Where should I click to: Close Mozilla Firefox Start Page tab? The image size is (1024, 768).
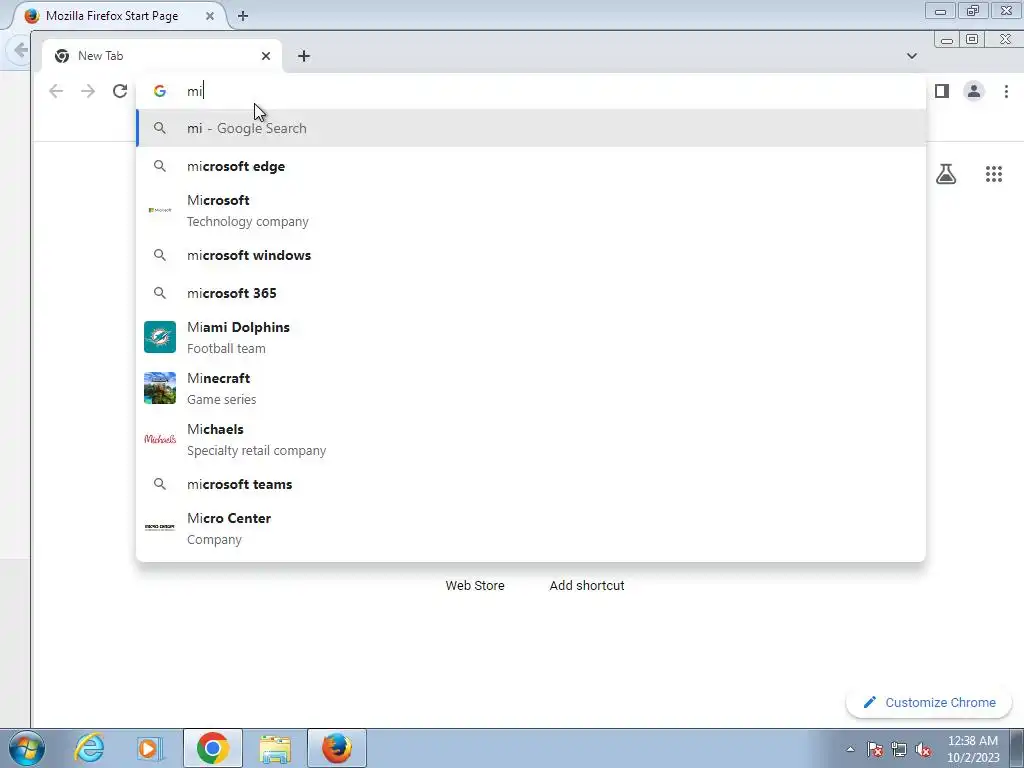pos(210,16)
